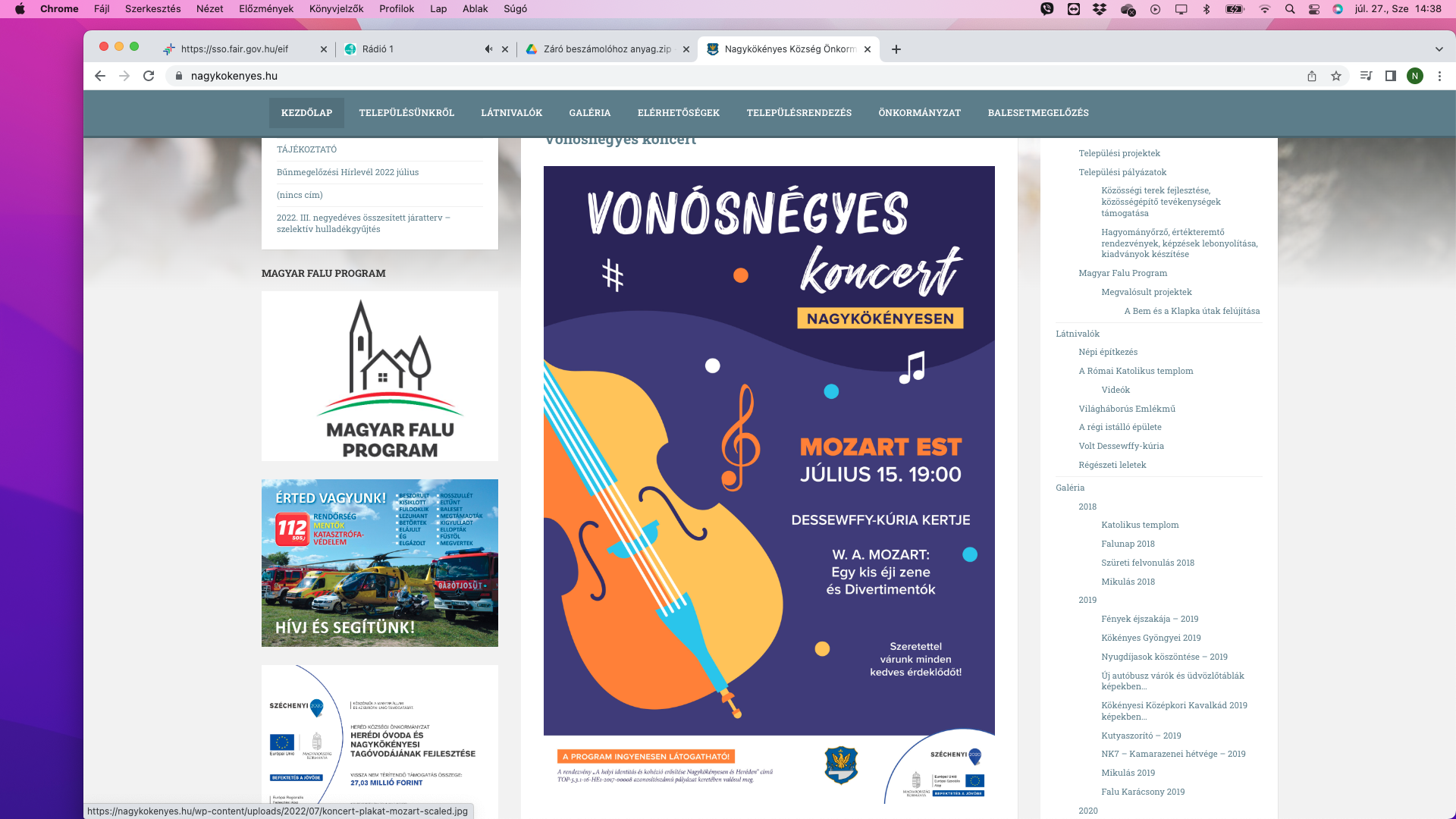The height and width of the screenshot is (819, 1456).
Task: Go back using the browser back arrow
Action: 100,76
